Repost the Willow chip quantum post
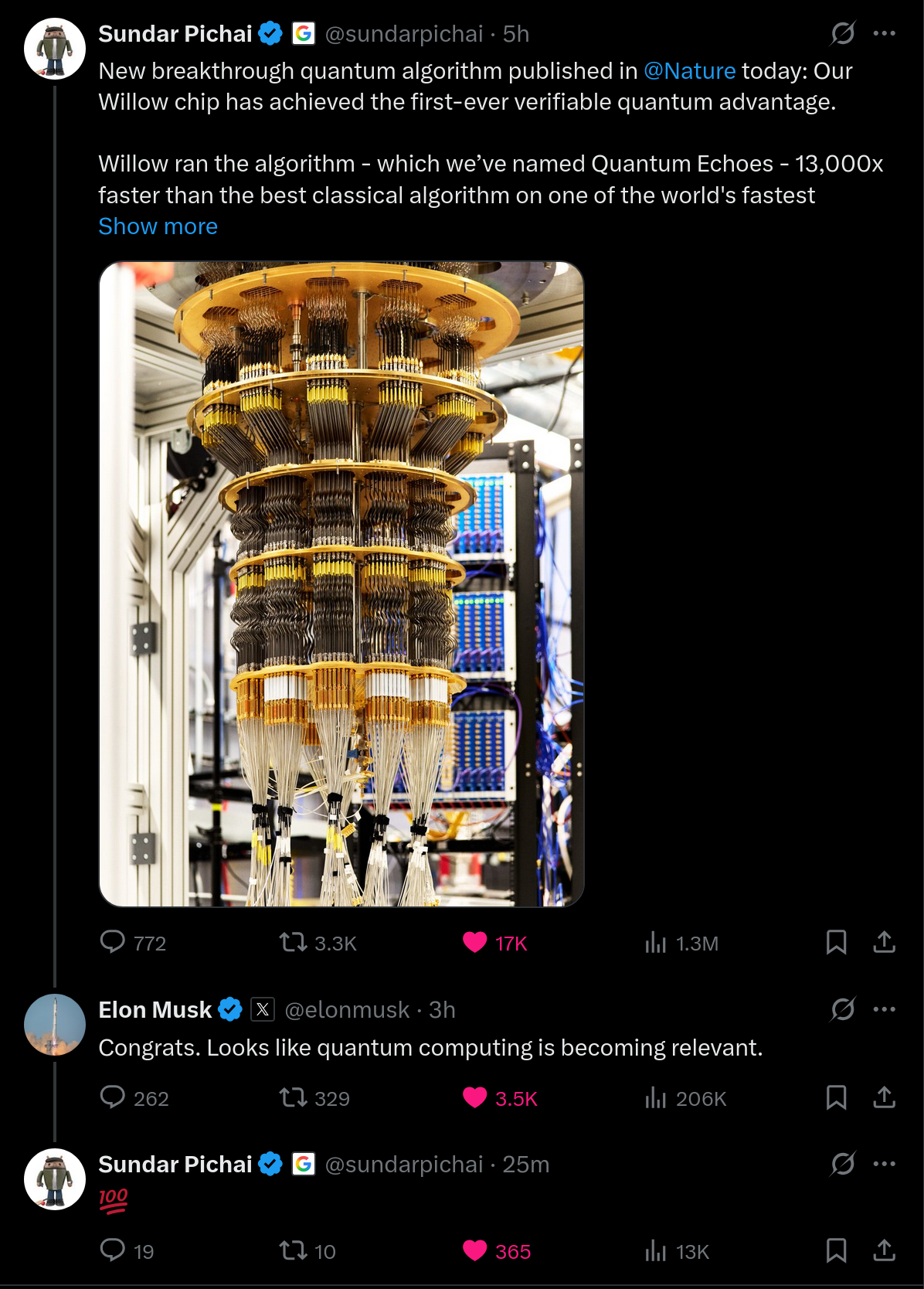 point(294,942)
